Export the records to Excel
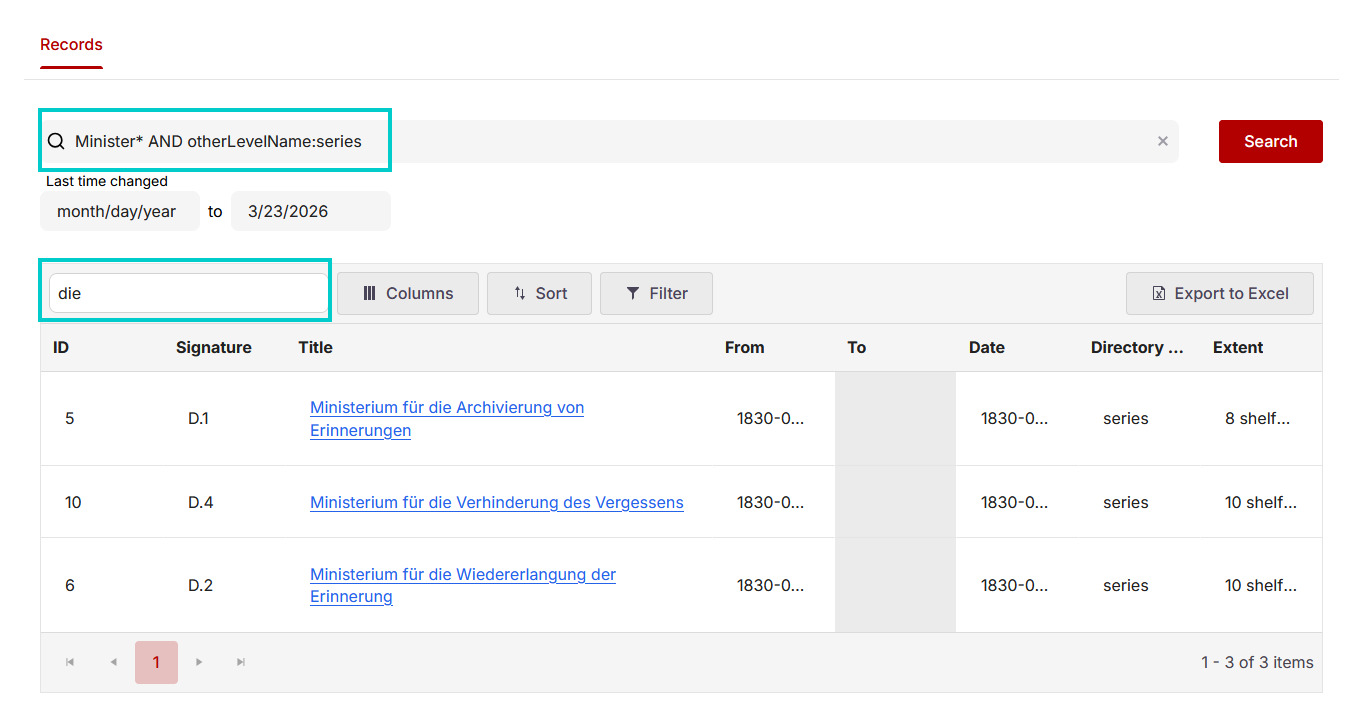This screenshot has height=728, width=1359. point(1219,293)
